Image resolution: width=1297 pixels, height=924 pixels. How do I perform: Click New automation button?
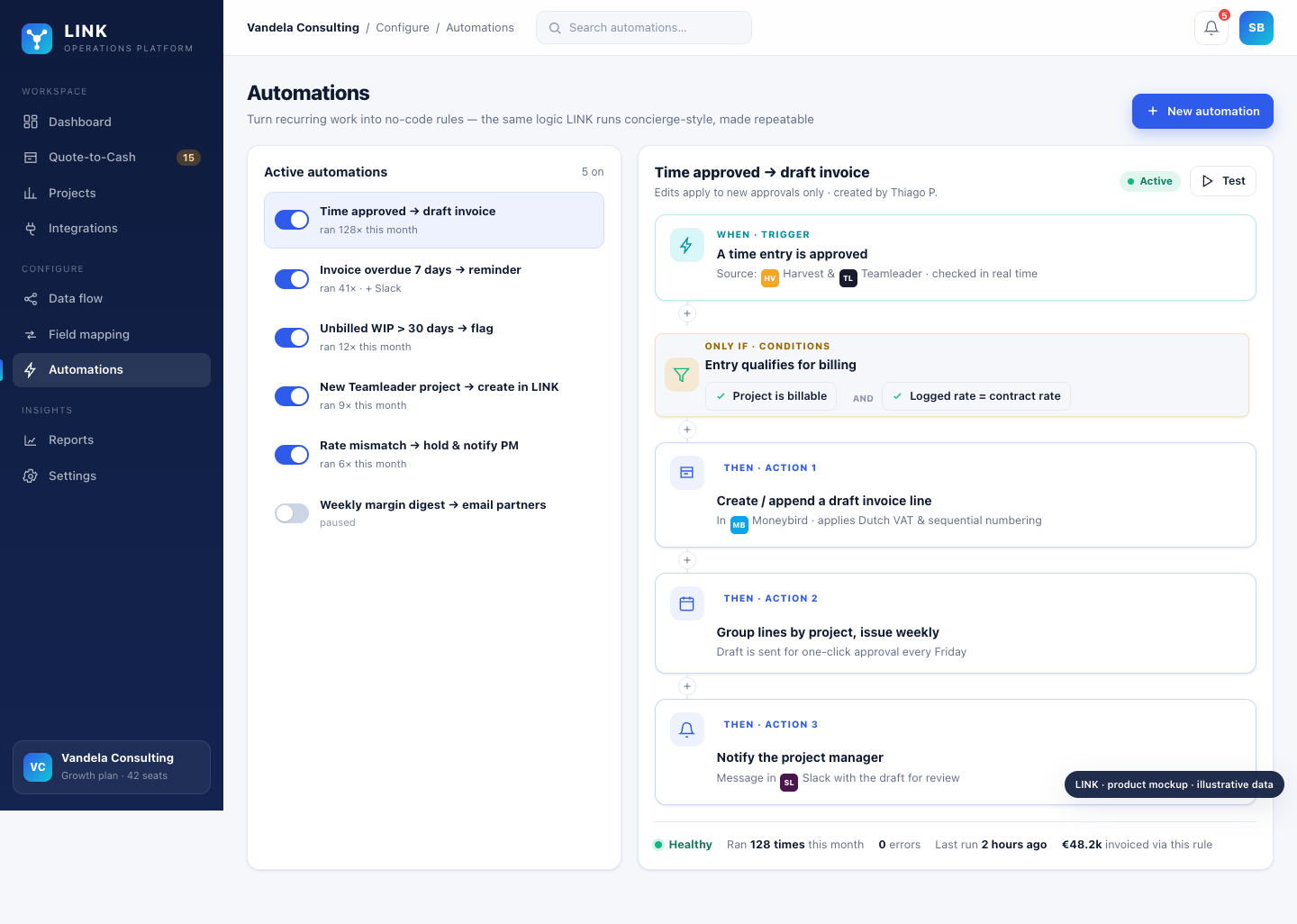pos(1202,111)
